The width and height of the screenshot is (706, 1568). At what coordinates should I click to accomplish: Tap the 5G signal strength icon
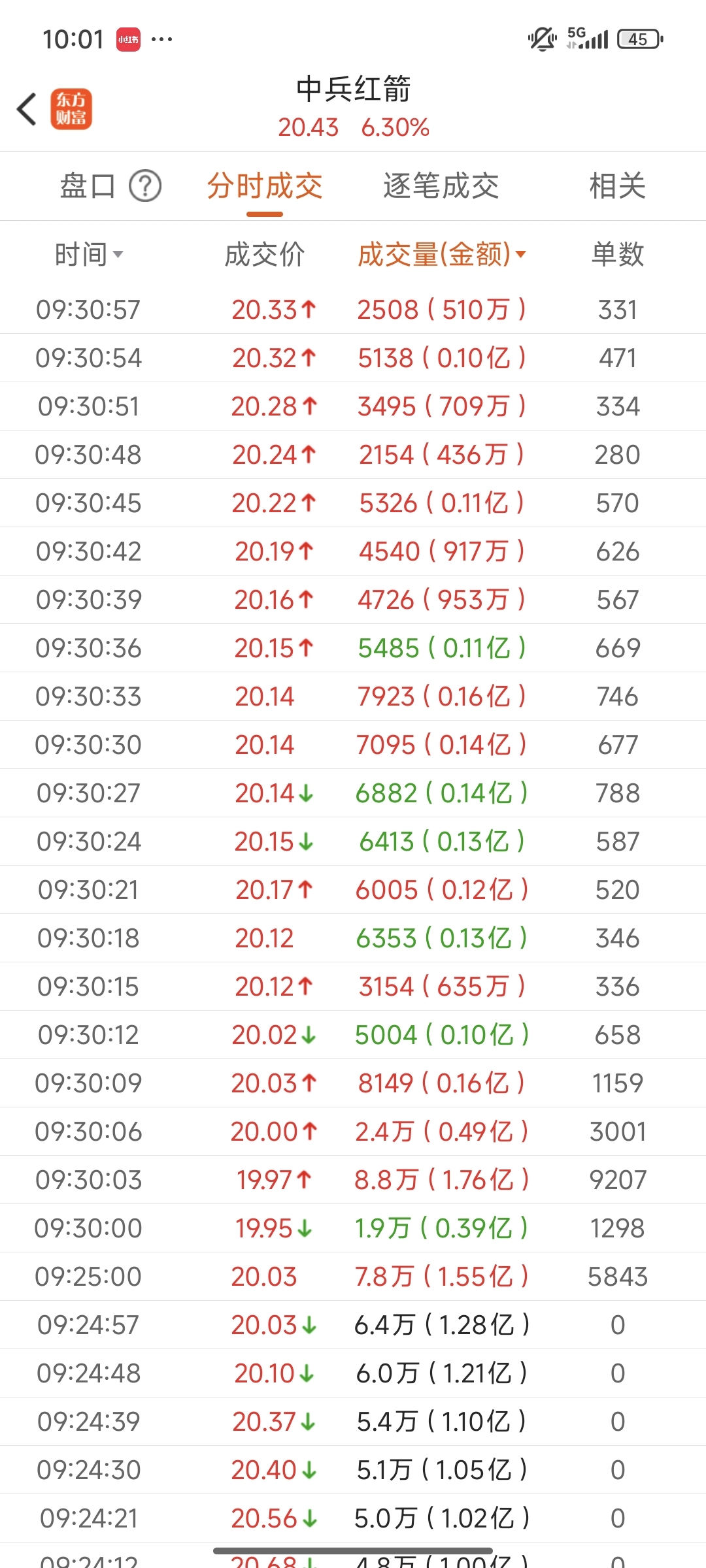coord(588,39)
